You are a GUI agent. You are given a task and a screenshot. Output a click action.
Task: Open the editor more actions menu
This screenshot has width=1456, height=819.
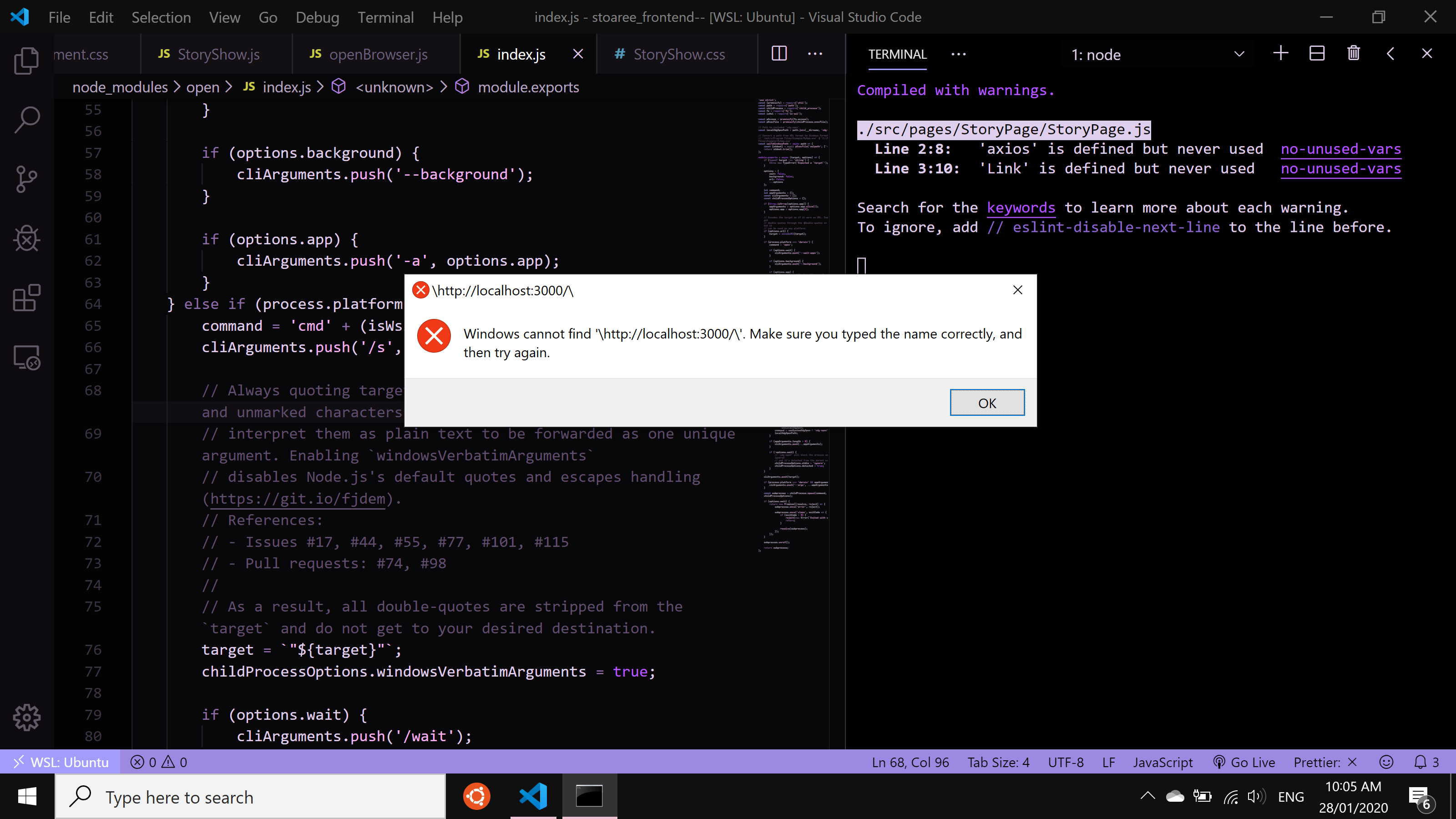[x=815, y=54]
